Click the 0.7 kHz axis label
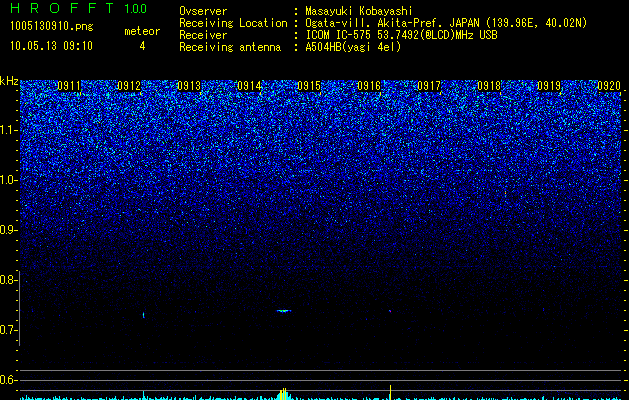This screenshot has width=629, height=400. pyautogui.click(x=9, y=330)
